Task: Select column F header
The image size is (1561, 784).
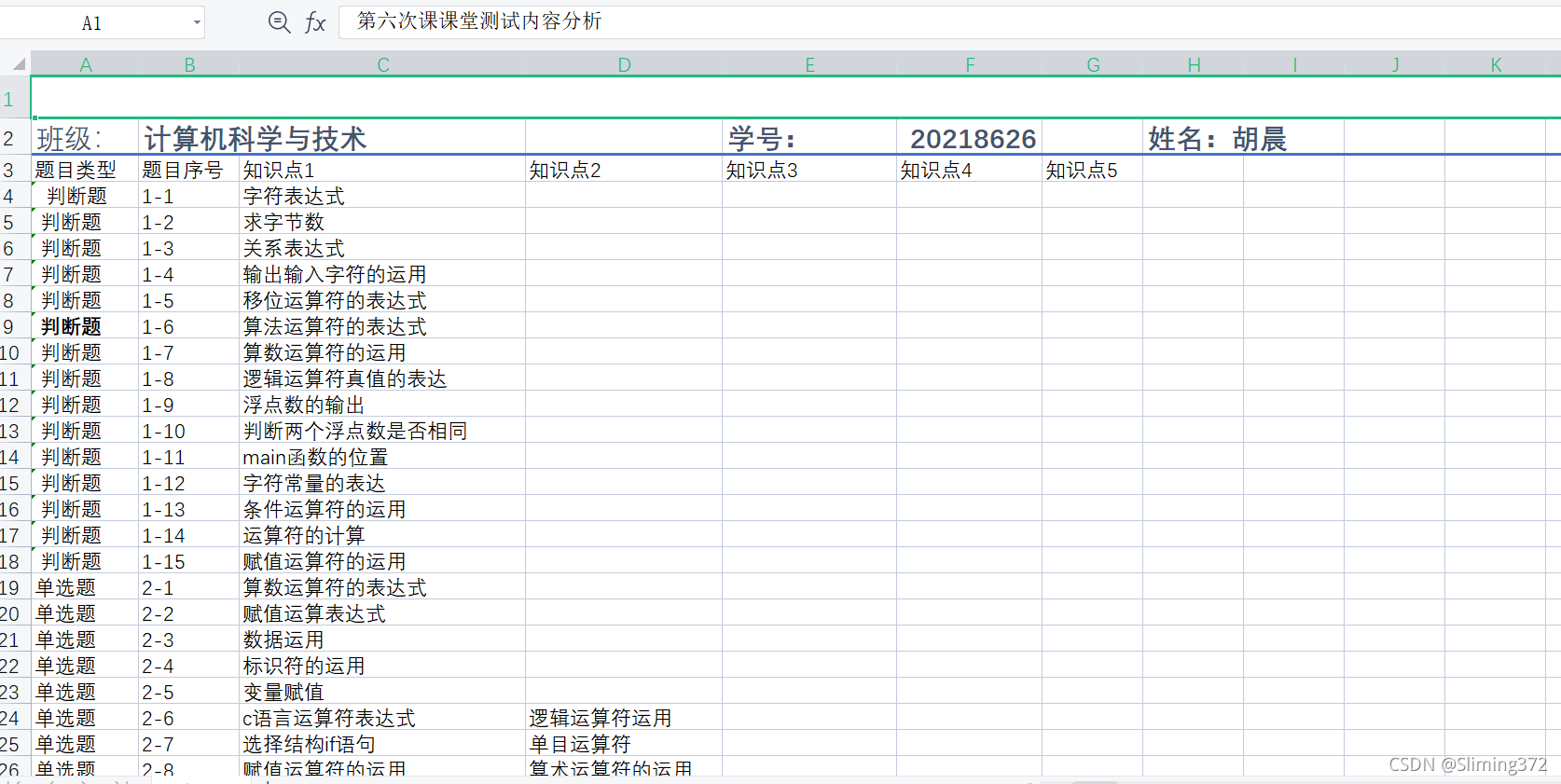Action: (x=970, y=64)
